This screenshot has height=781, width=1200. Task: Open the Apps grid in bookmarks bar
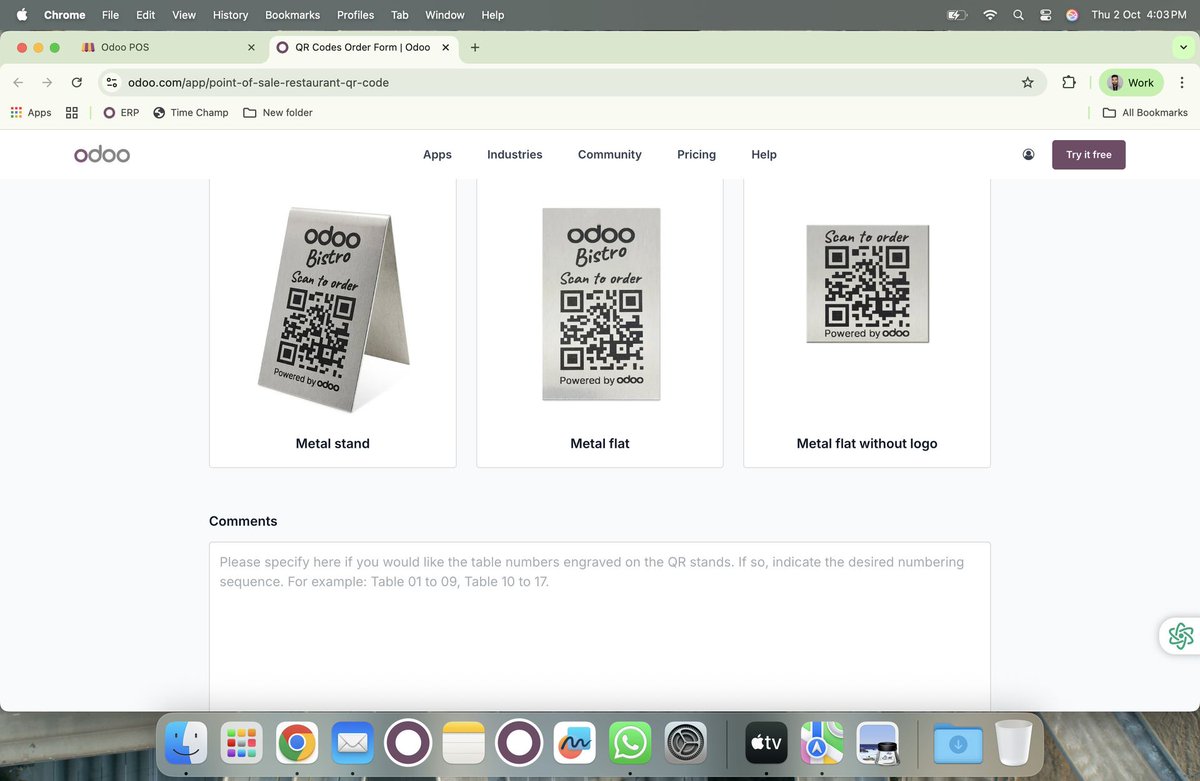click(x=31, y=113)
